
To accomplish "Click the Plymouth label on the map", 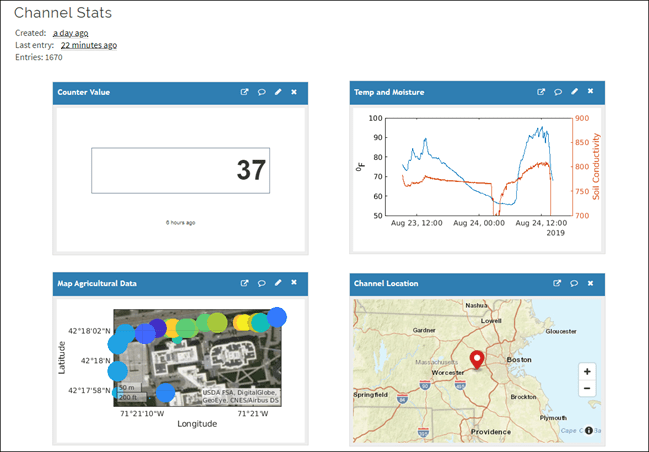I will pos(553,418).
